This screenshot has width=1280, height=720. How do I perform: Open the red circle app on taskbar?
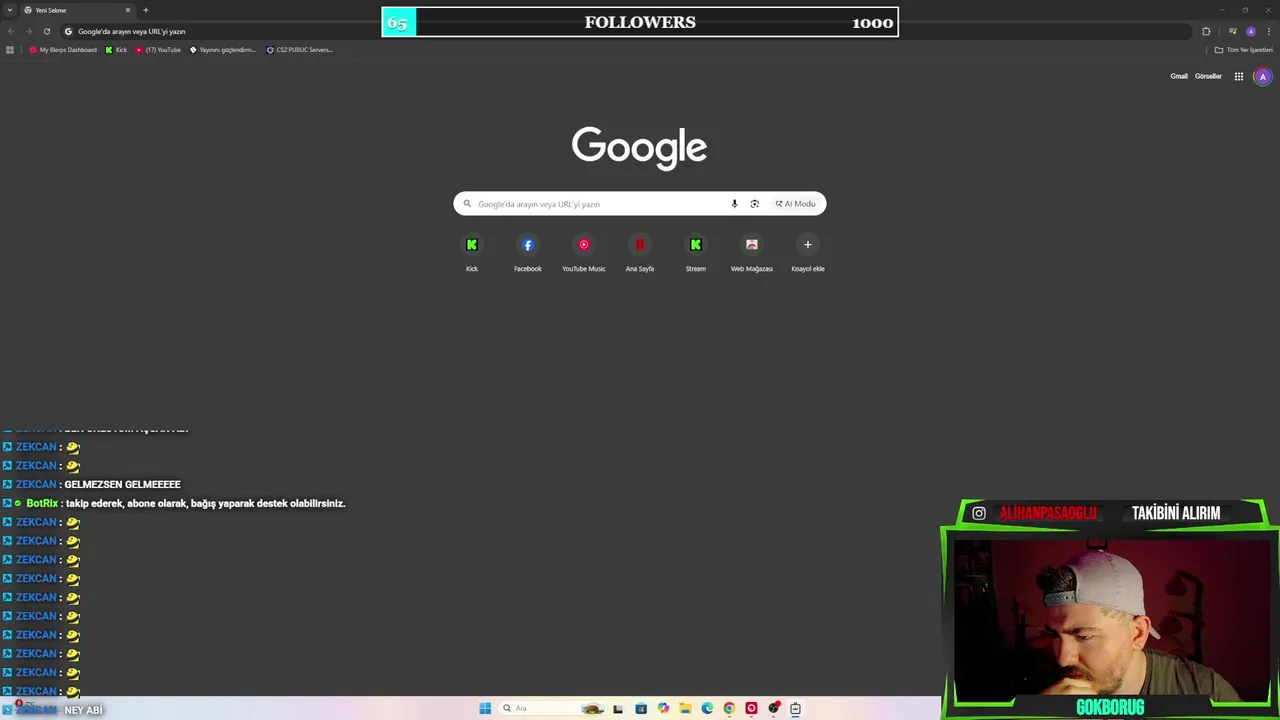click(x=751, y=708)
